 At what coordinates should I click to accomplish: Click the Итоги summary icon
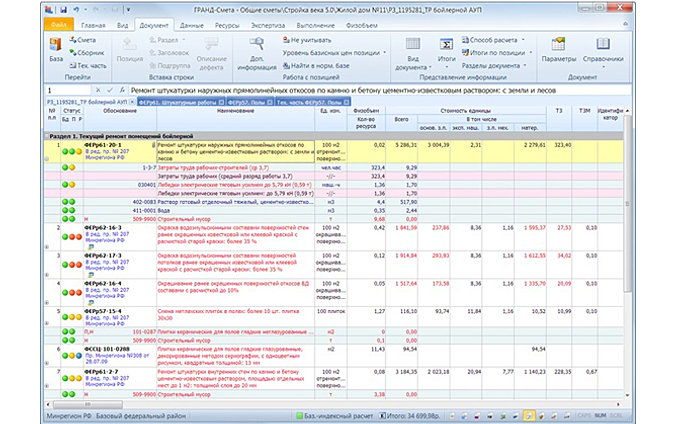pos(447,47)
